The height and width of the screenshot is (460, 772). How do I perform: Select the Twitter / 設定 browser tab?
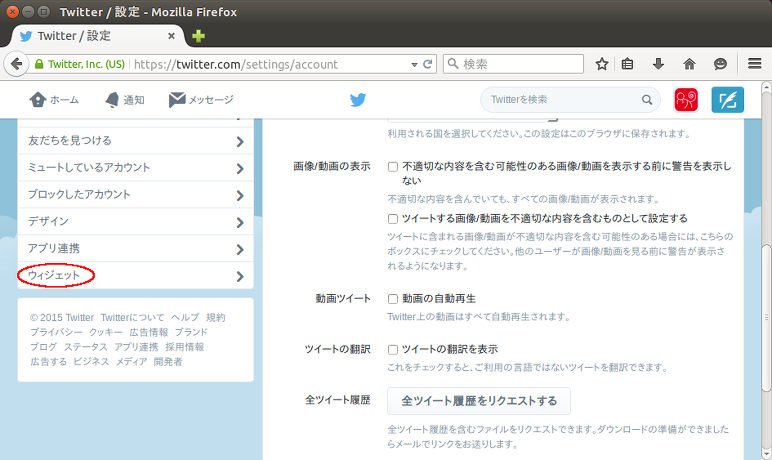pos(97,36)
